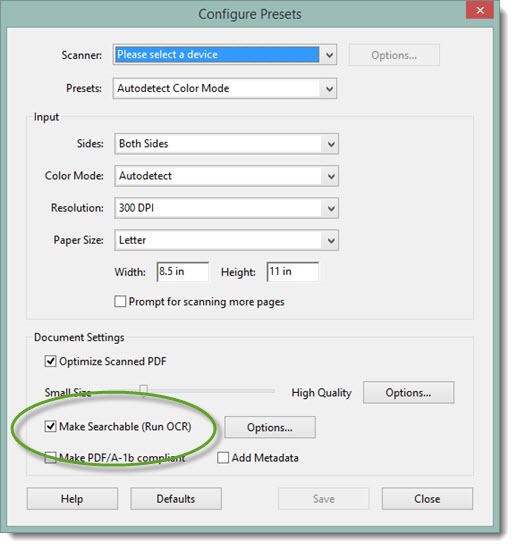This screenshot has width=515, height=548.
Task: Click the Height input field
Action: pyautogui.click(x=293, y=272)
